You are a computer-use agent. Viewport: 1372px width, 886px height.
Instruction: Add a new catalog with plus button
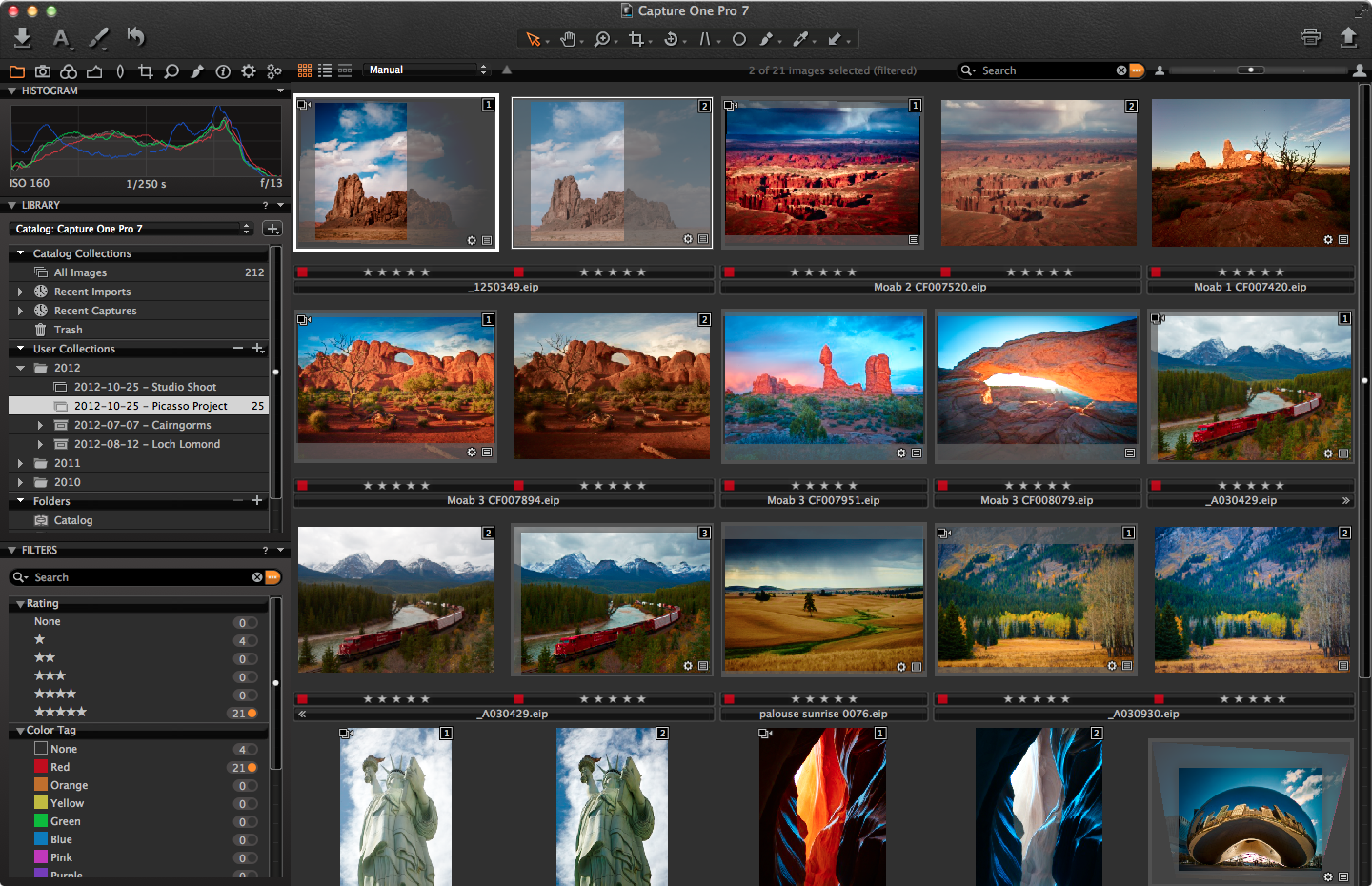coord(272,229)
